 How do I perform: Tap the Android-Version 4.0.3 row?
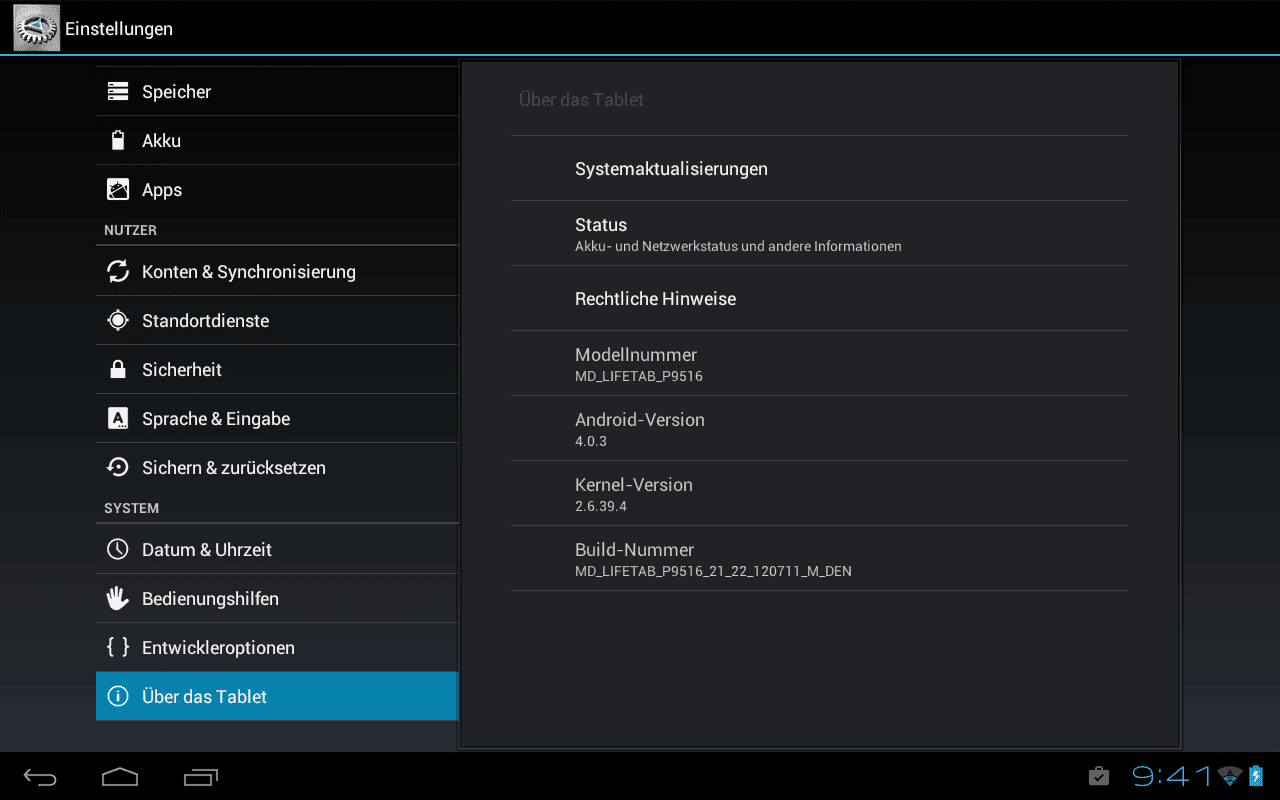[x=819, y=428]
